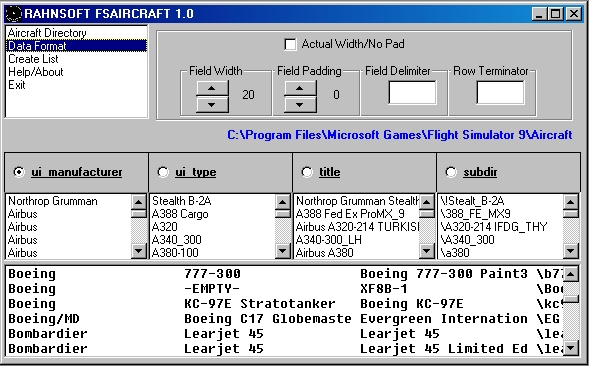Increase Field Width with up arrow
Screen dimensions: 589x366
point(212,88)
